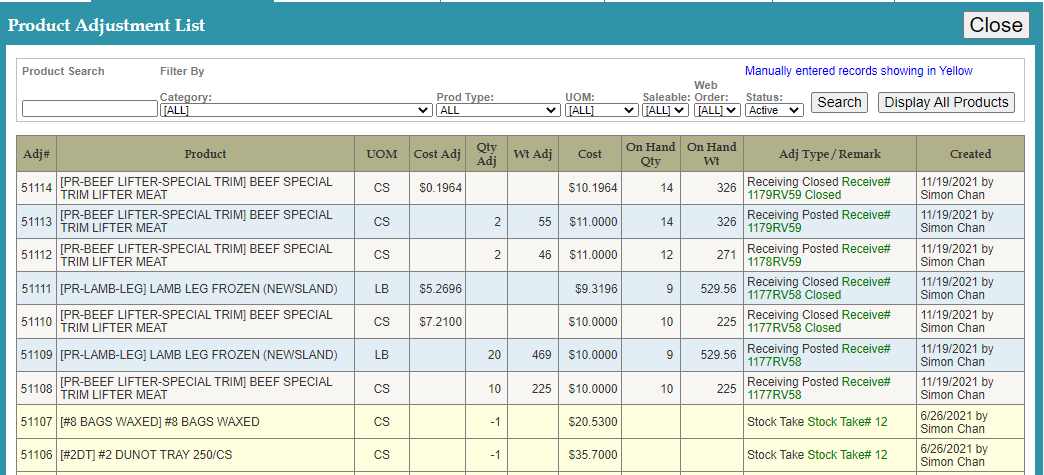Open Receive# 1177RV58 link in row 51109
The width and height of the screenshot is (1044, 475).
(819, 355)
